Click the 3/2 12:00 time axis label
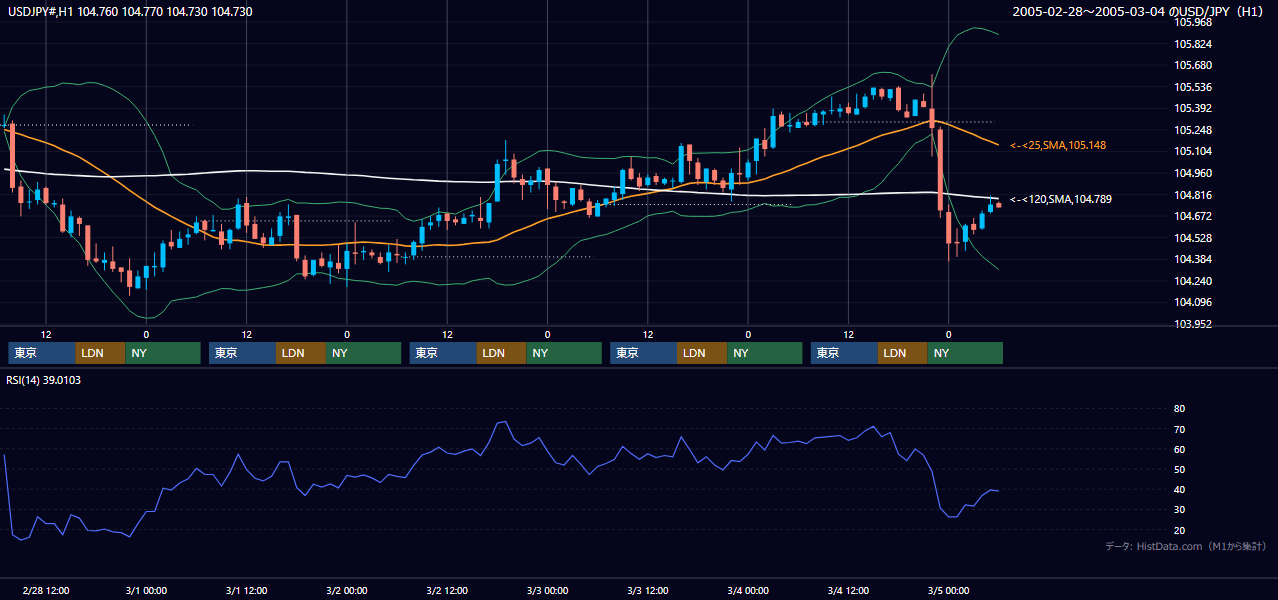 (447, 590)
